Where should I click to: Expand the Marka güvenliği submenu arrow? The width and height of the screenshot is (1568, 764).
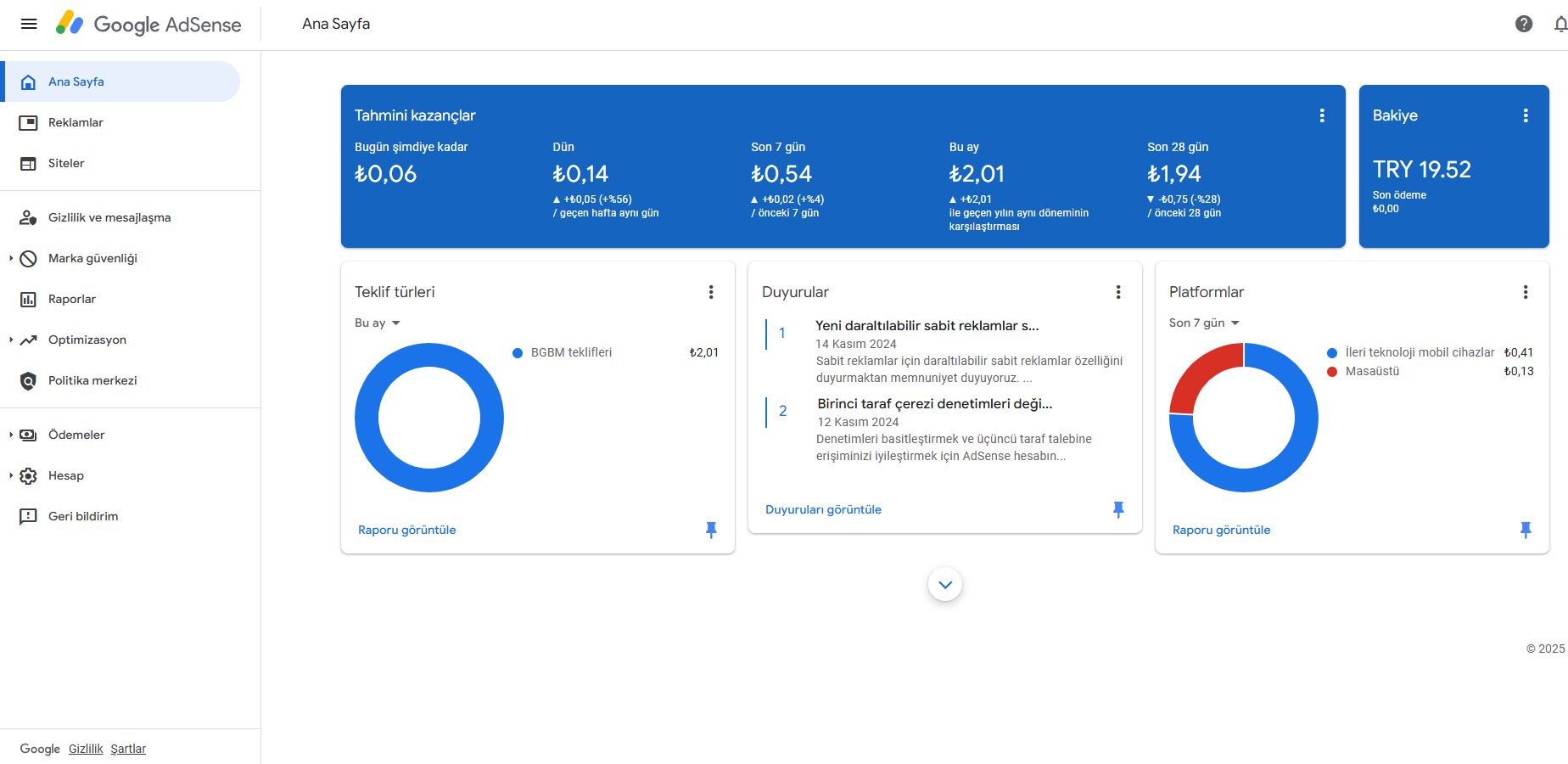click(x=11, y=258)
